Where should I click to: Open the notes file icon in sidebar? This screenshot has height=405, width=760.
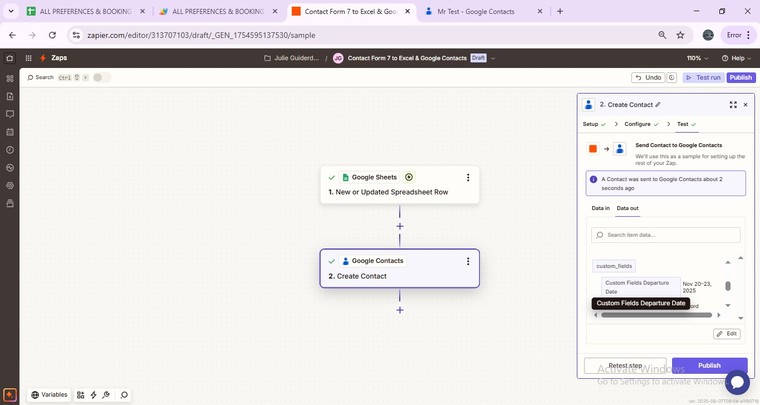[x=10, y=96]
